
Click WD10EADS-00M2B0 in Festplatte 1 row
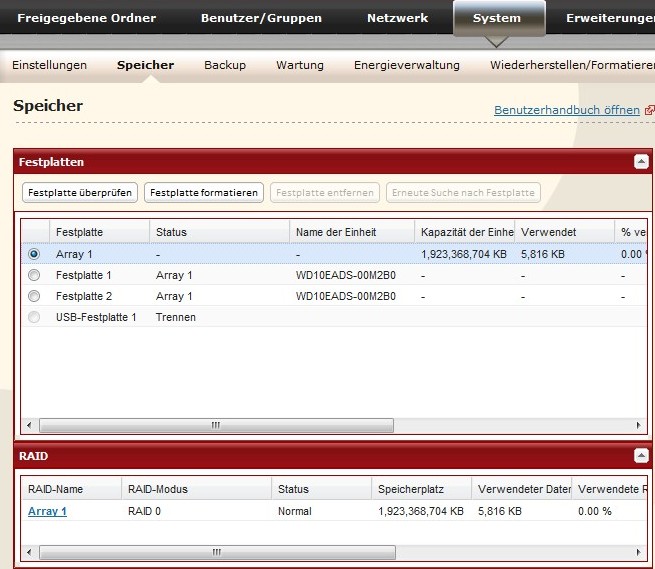pos(345,275)
